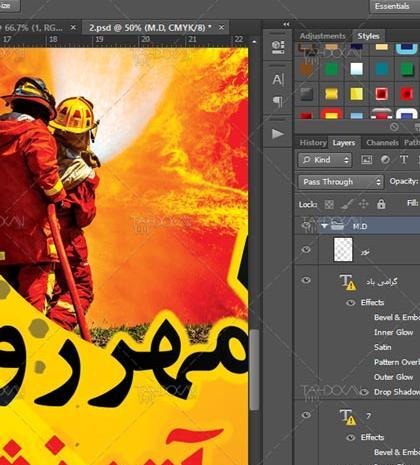Click the type icon of layer 7
The image size is (420, 465).
(x=347, y=417)
